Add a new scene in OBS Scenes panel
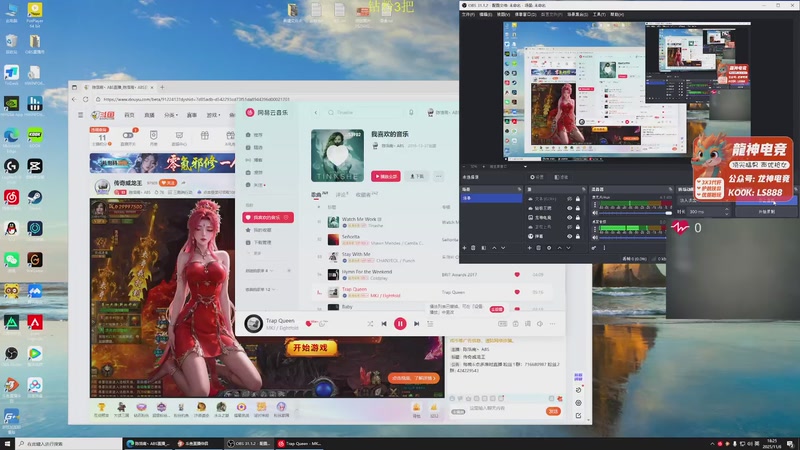The height and width of the screenshot is (450, 800). tap(464, 248)
